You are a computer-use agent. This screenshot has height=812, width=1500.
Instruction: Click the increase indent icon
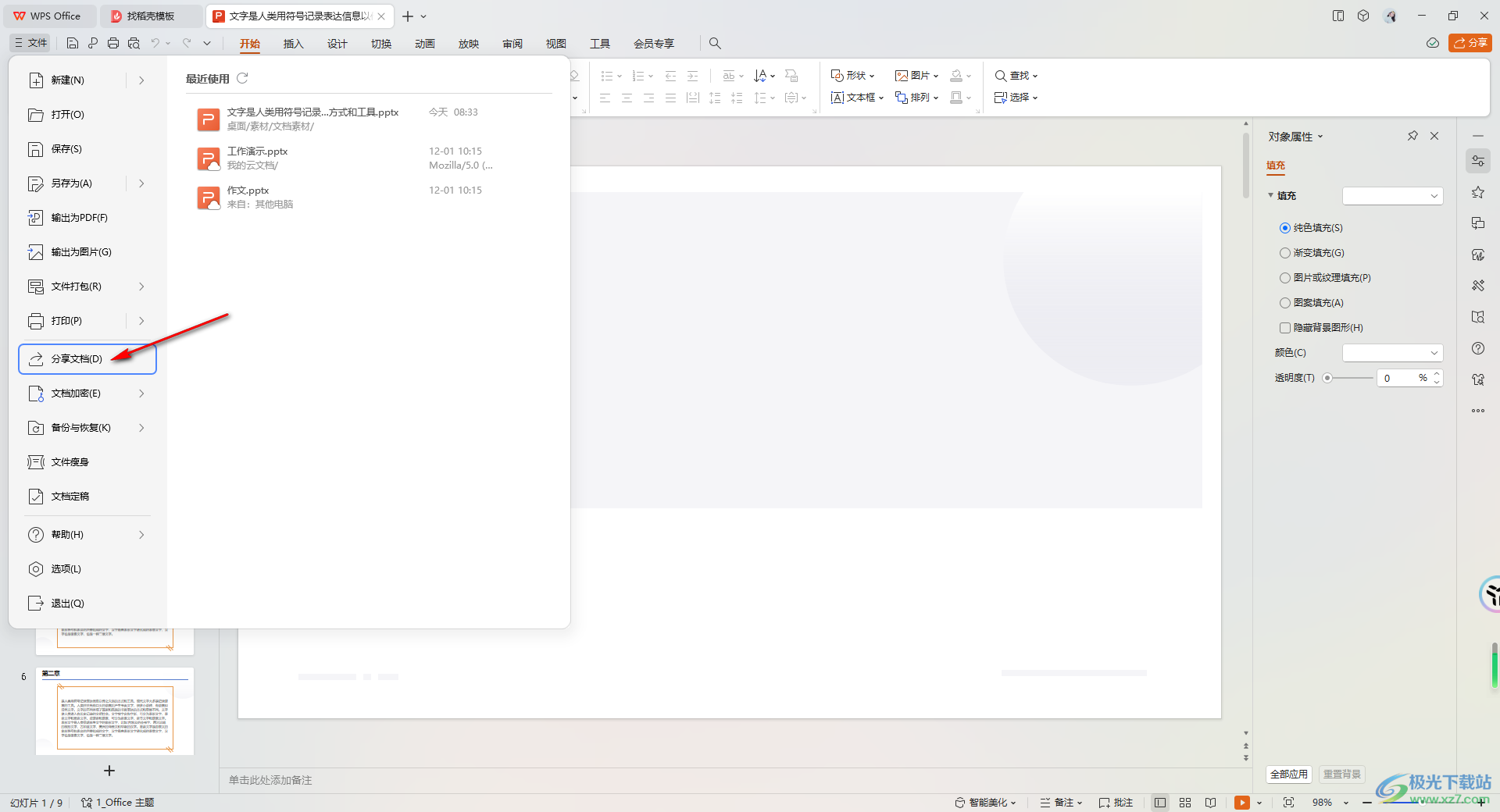pos(692,76)
